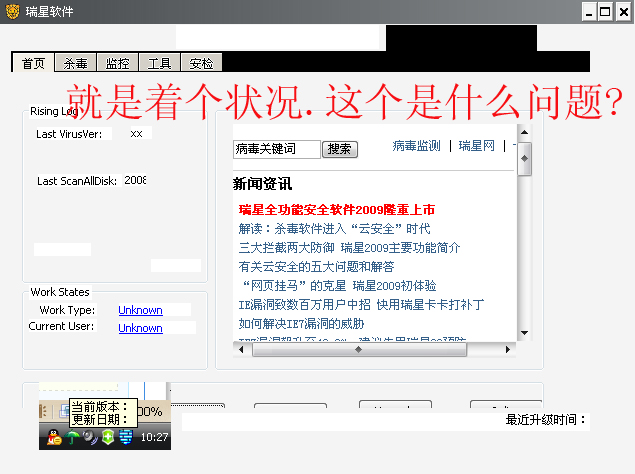
Task: Click the Current User Unknown link
Action: (x=141, y=328)
